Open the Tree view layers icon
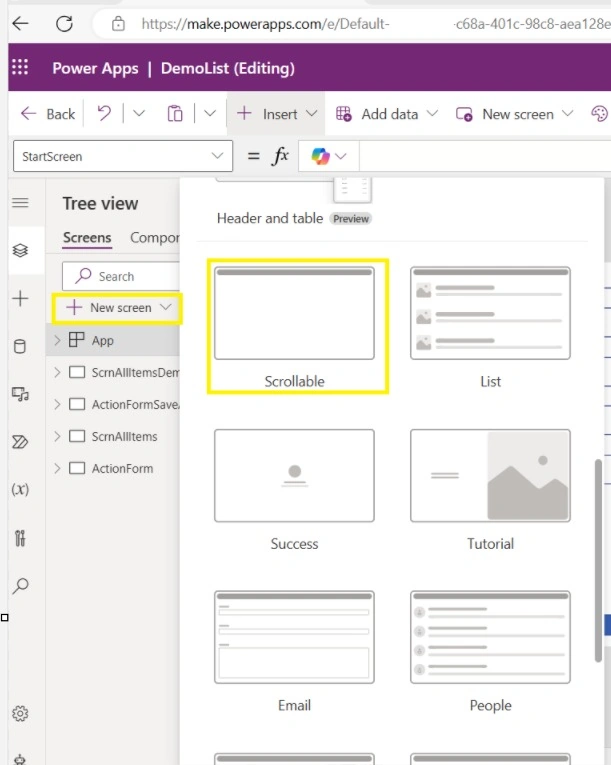611x765 pixels. [20, 250]
